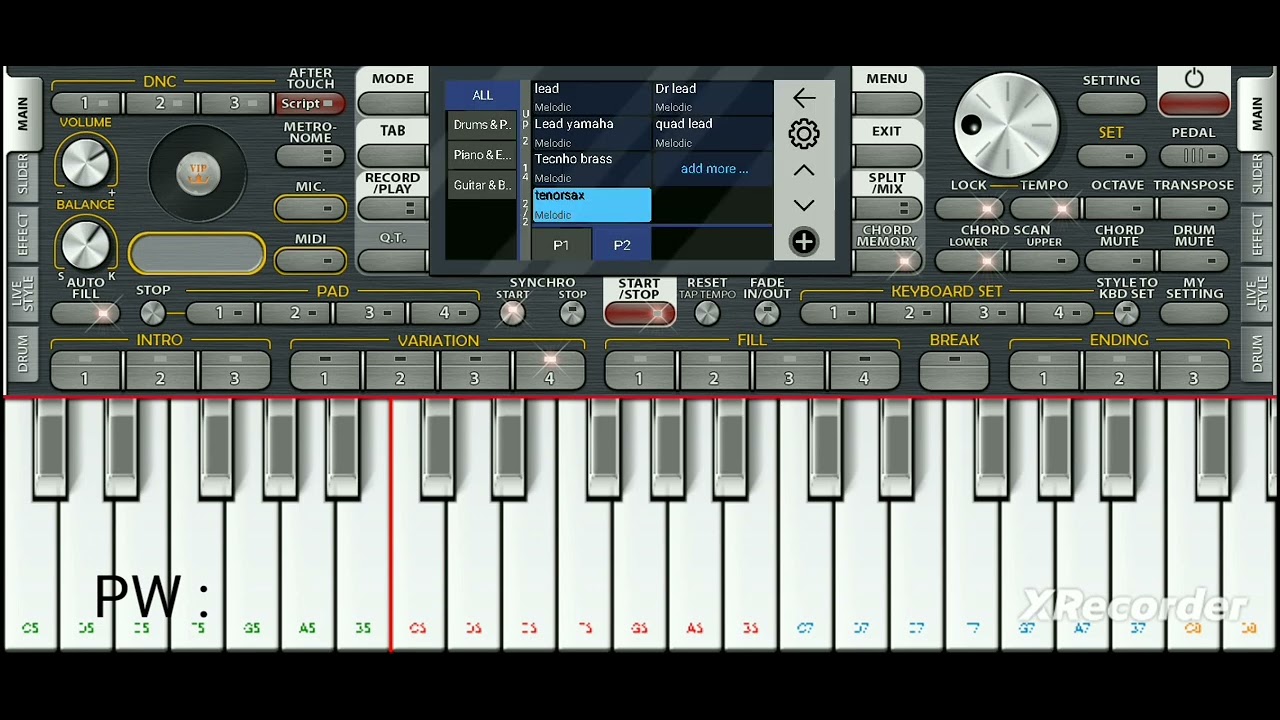Toggle the After Touch Script button

(x=310, y=103)
